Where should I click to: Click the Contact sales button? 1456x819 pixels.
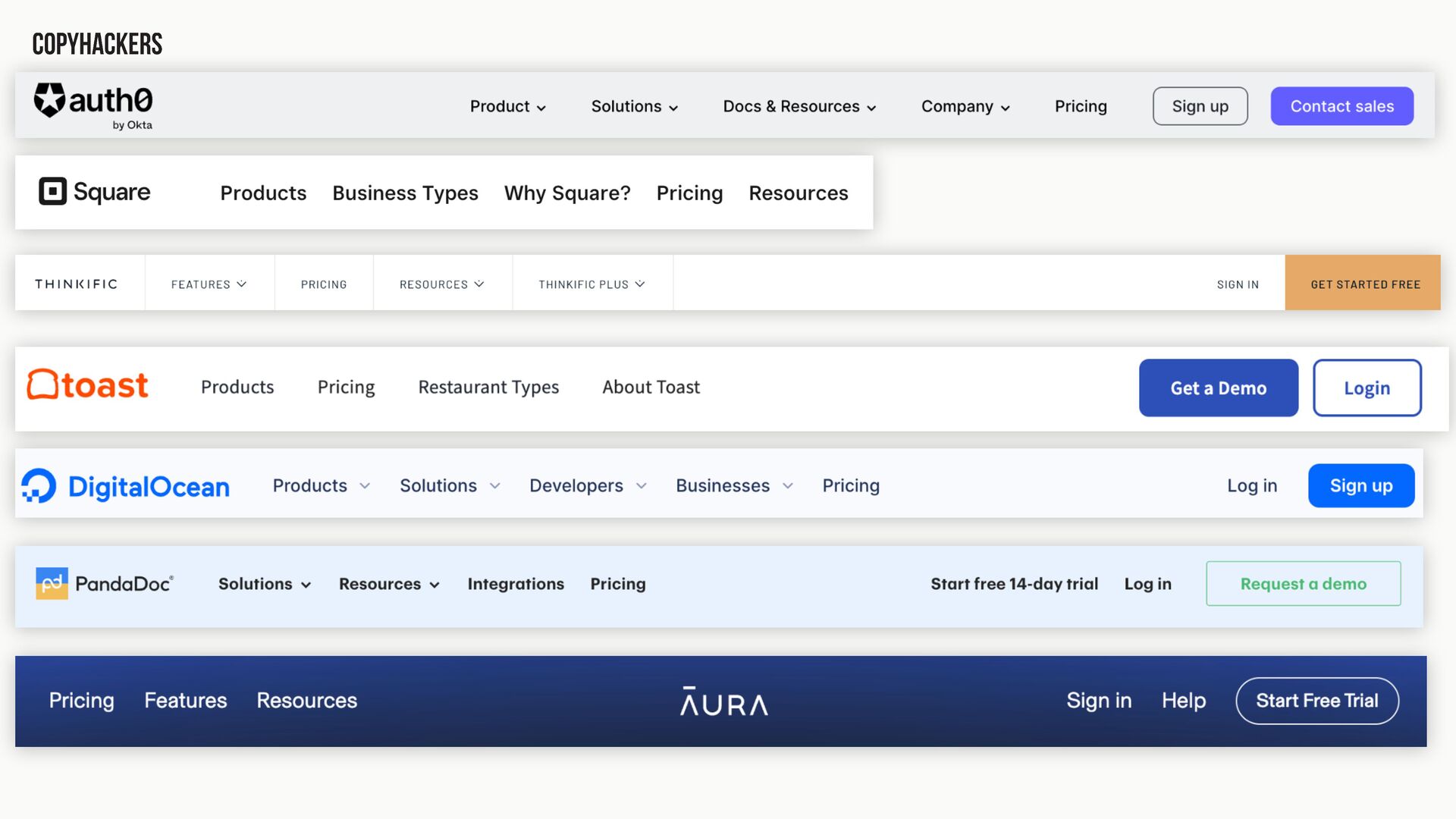1342,106
